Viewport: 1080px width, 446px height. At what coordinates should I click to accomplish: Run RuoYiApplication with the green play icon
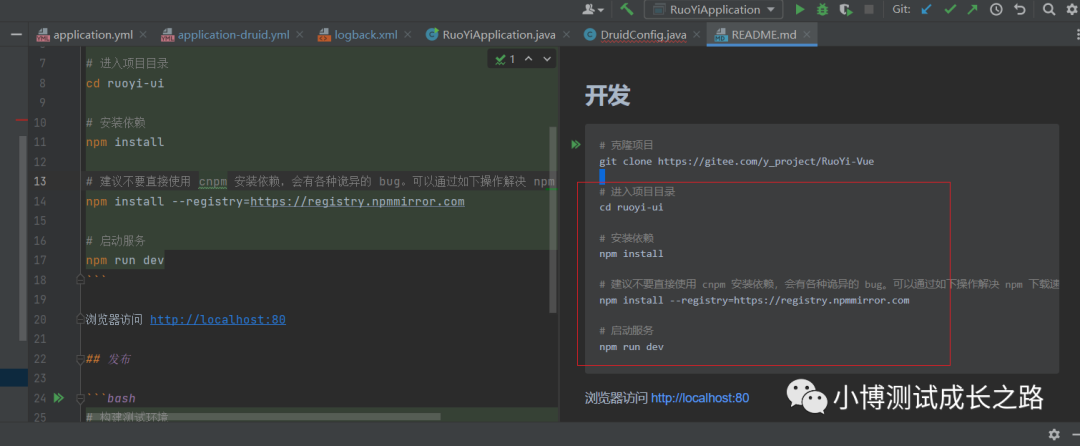coord(800,9)
